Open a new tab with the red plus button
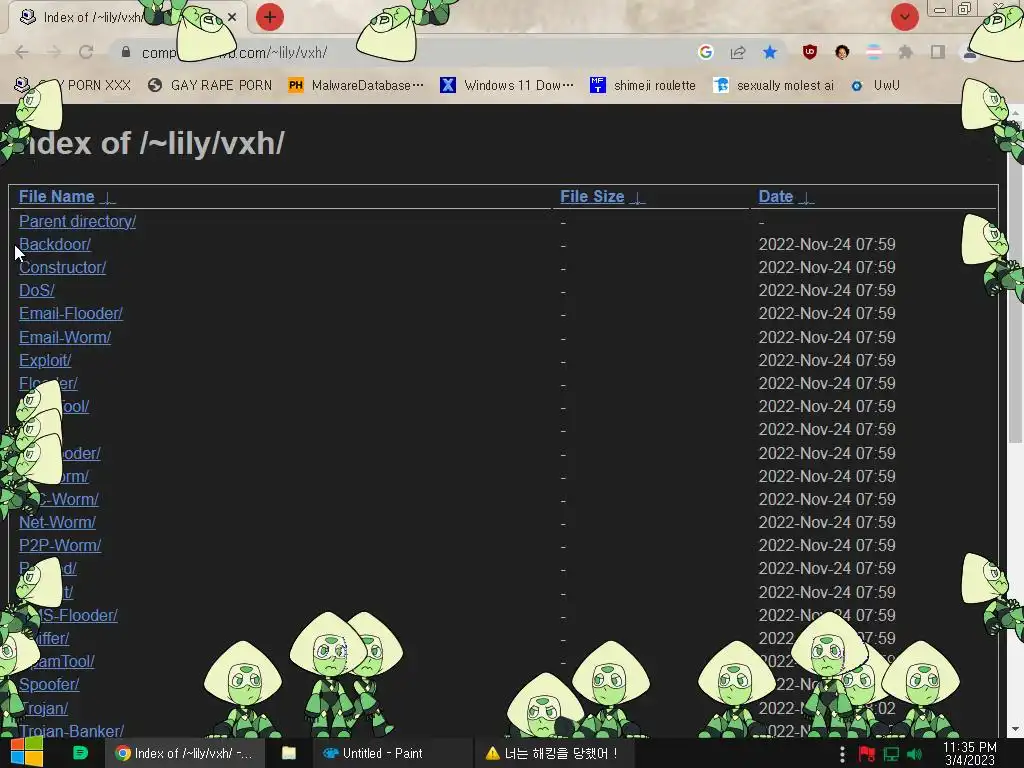Viewport: 1024px width, 768px height. [270, 17]
